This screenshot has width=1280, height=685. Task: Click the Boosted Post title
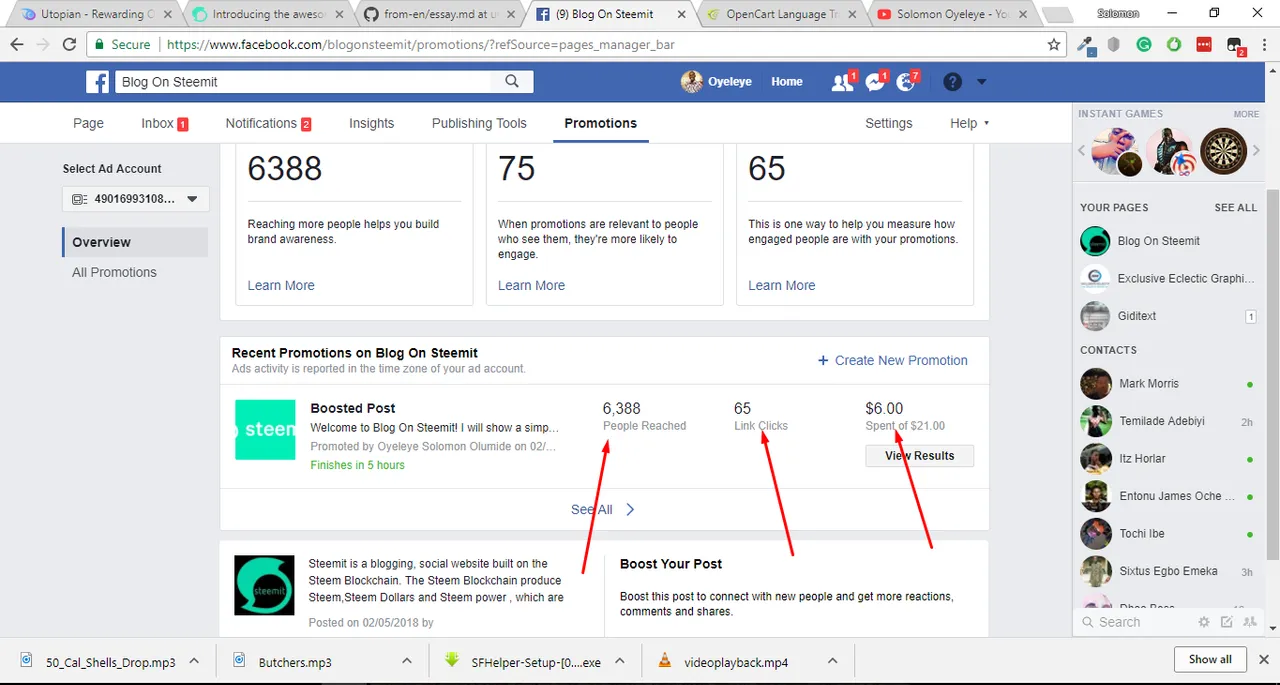point(353,408)
